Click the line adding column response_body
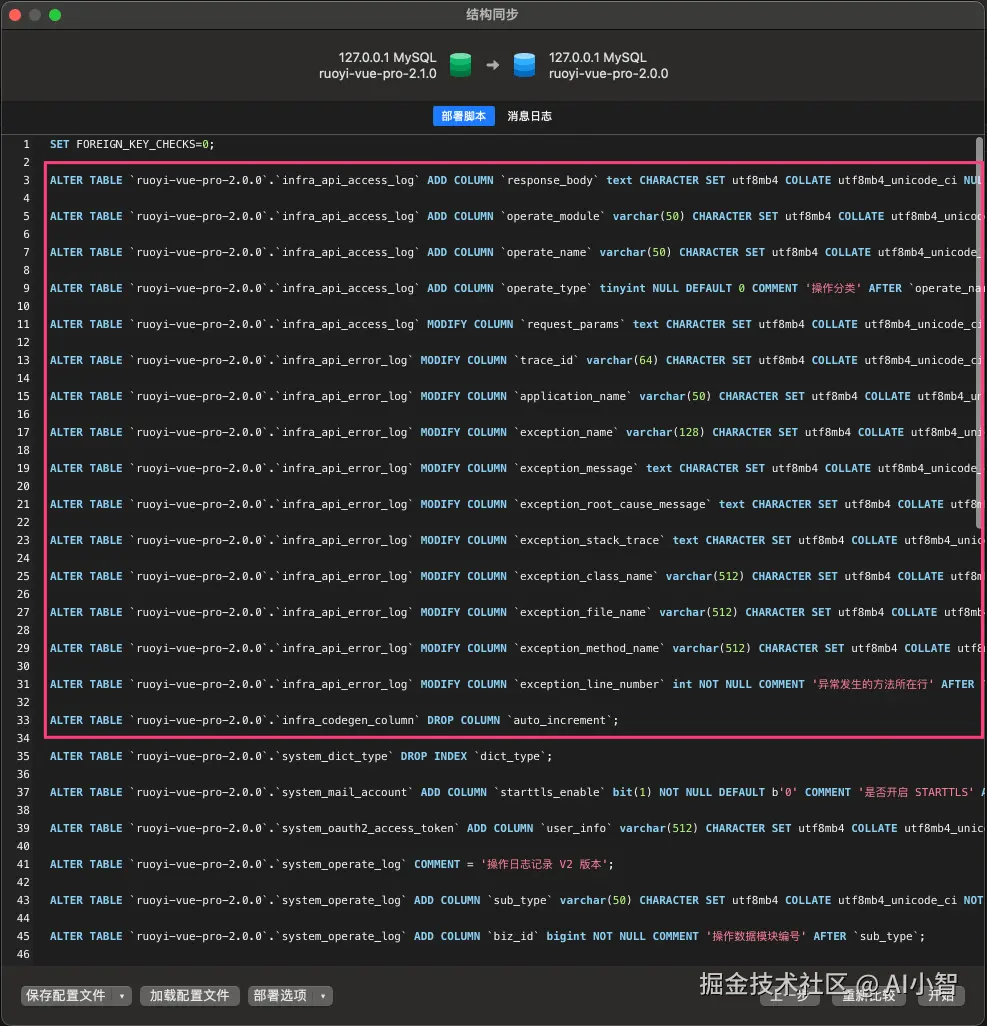The image size is (987, 1026). (515, 180)
